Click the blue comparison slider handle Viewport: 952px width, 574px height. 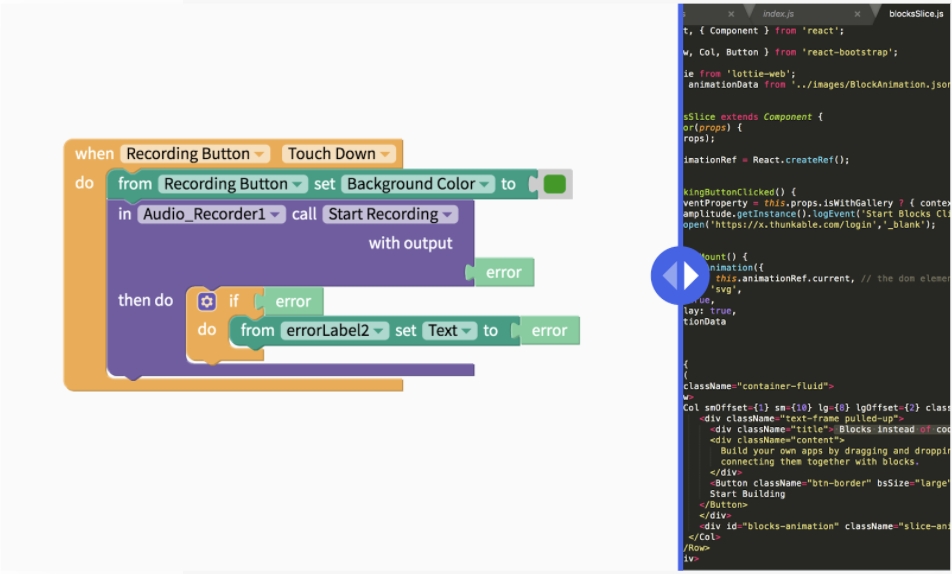point(681,274)
